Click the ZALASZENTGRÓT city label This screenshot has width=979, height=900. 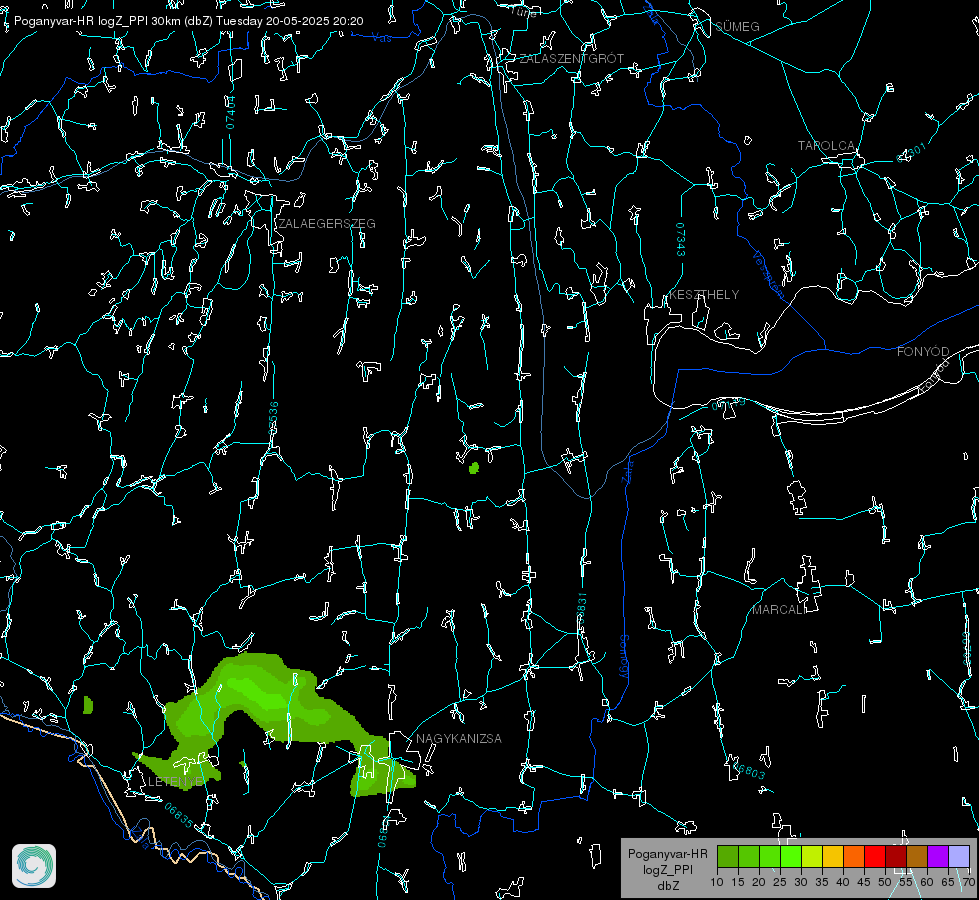pyautogui.click(x=571, y=59)
